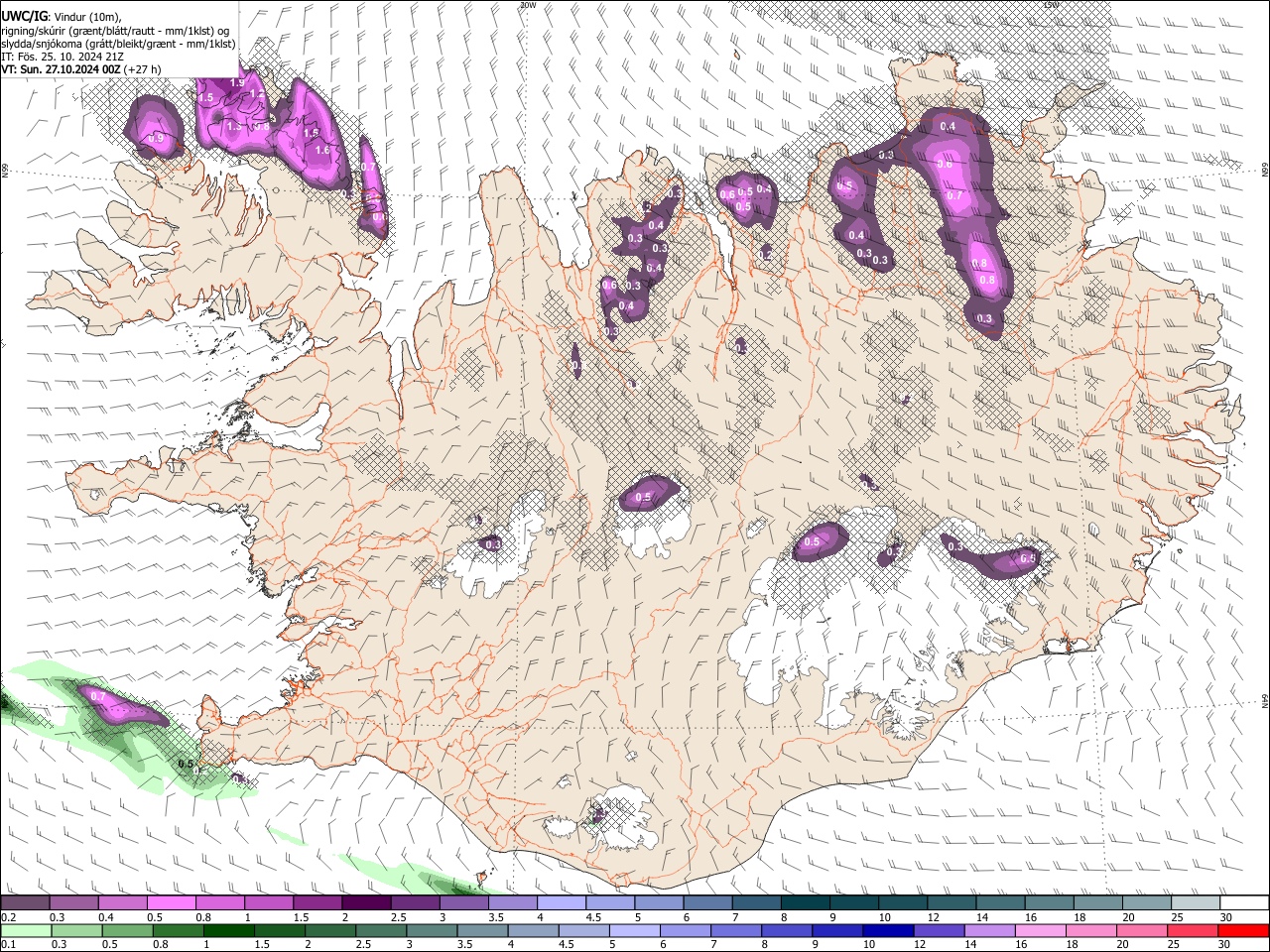Screen dimensions: 1270x952
Task: Pick the upper legend swatch starting at 1.5
Action: coord(317,902)
